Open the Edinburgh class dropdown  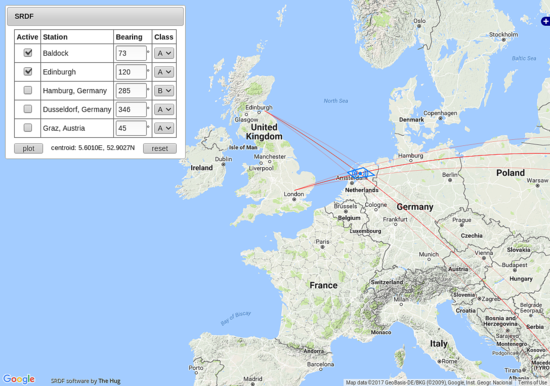point(164,72)
